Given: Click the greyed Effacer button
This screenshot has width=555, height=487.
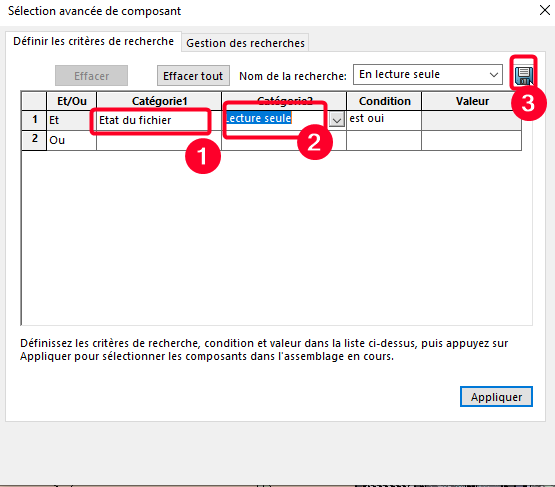Looking at the screenshot, I should coord(91,76).
